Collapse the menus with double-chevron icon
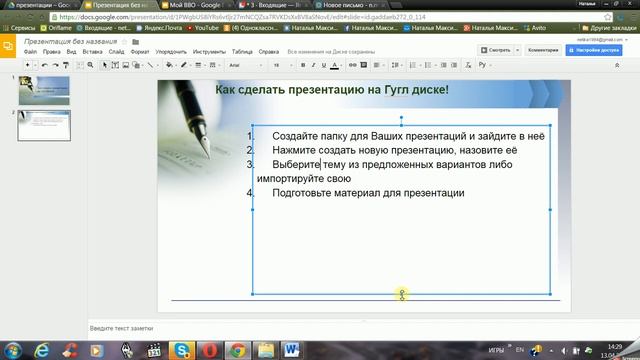640x360 pixels. 617,65
